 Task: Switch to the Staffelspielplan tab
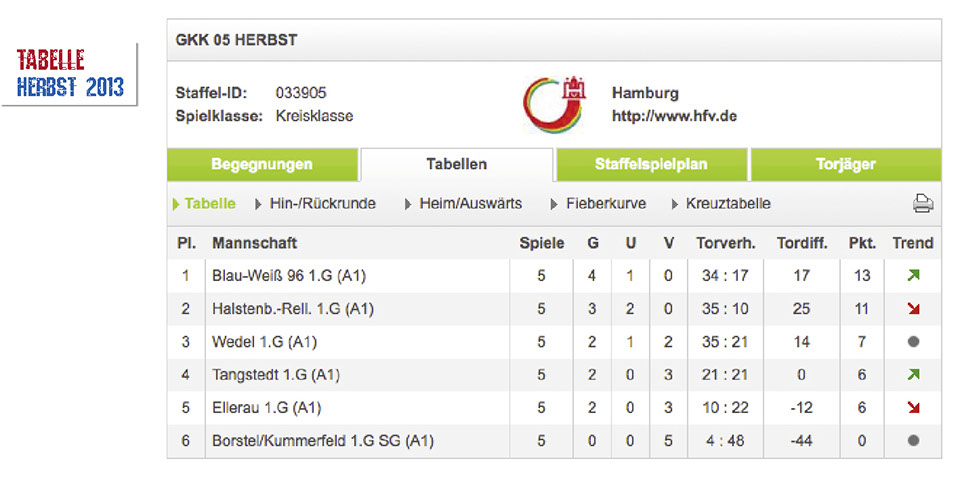650,165
